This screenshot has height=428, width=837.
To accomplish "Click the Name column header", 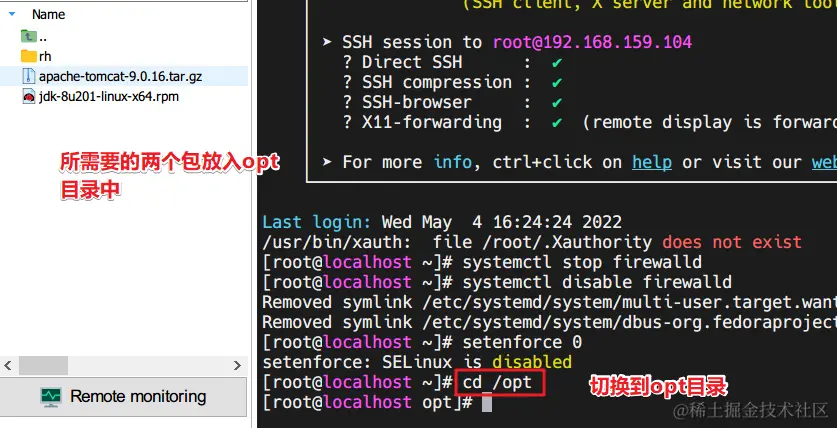I will [49, 14].
